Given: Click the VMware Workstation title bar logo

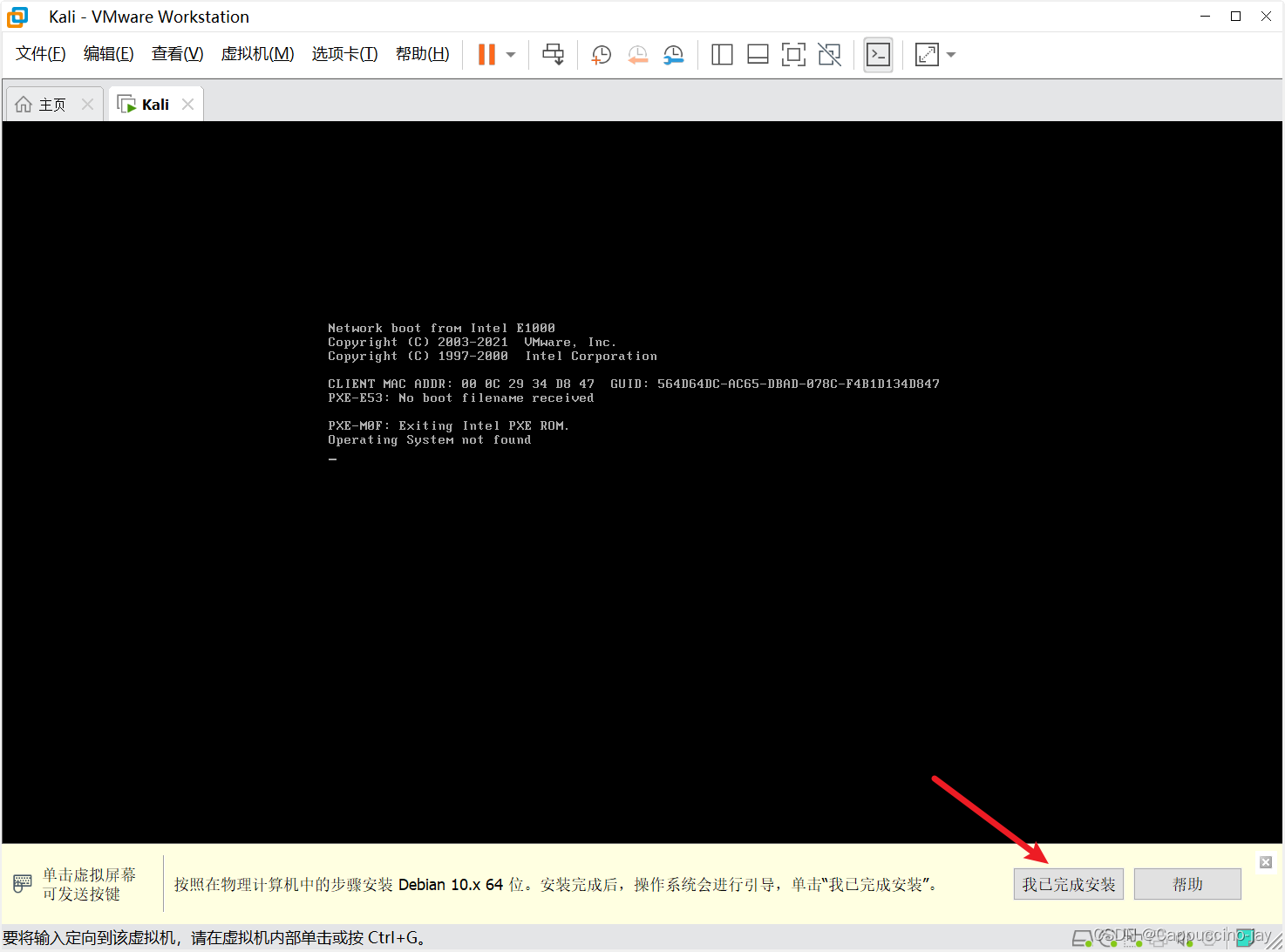Looking at the screenshot, I should pos(17,17).
